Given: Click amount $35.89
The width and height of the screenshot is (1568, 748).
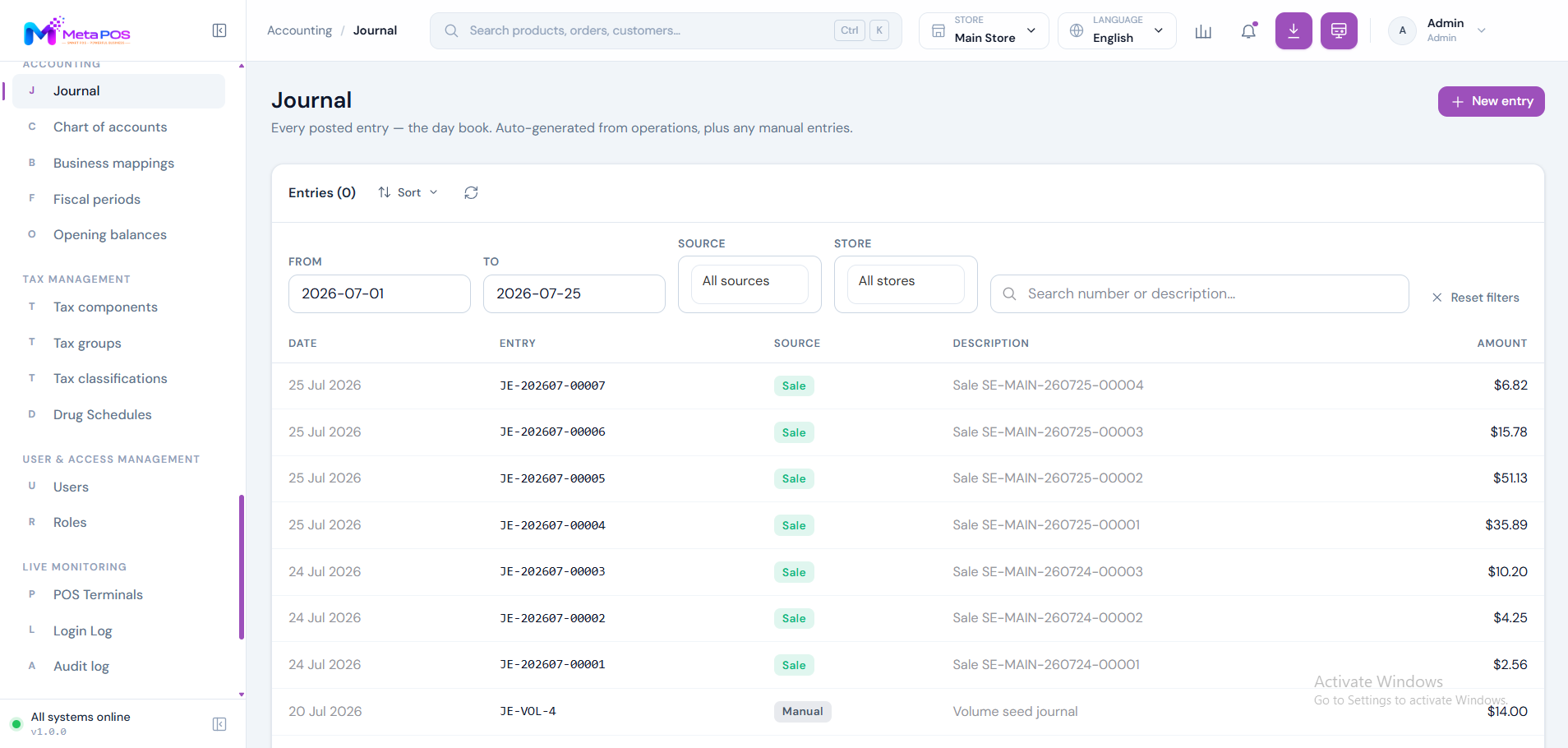Looking at the screenshot, I should click(1506, 525).
